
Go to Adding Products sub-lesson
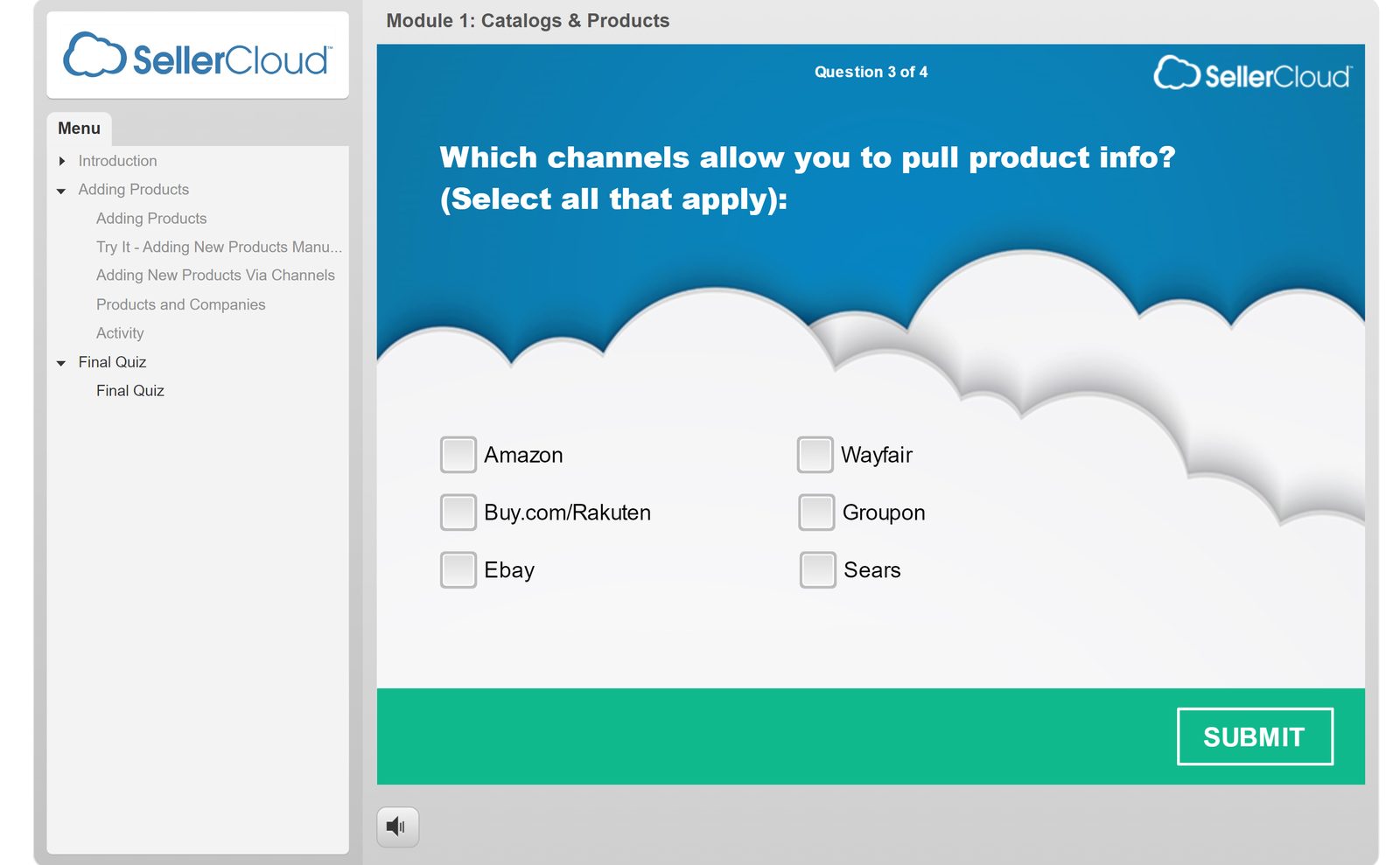coord(151,219)
